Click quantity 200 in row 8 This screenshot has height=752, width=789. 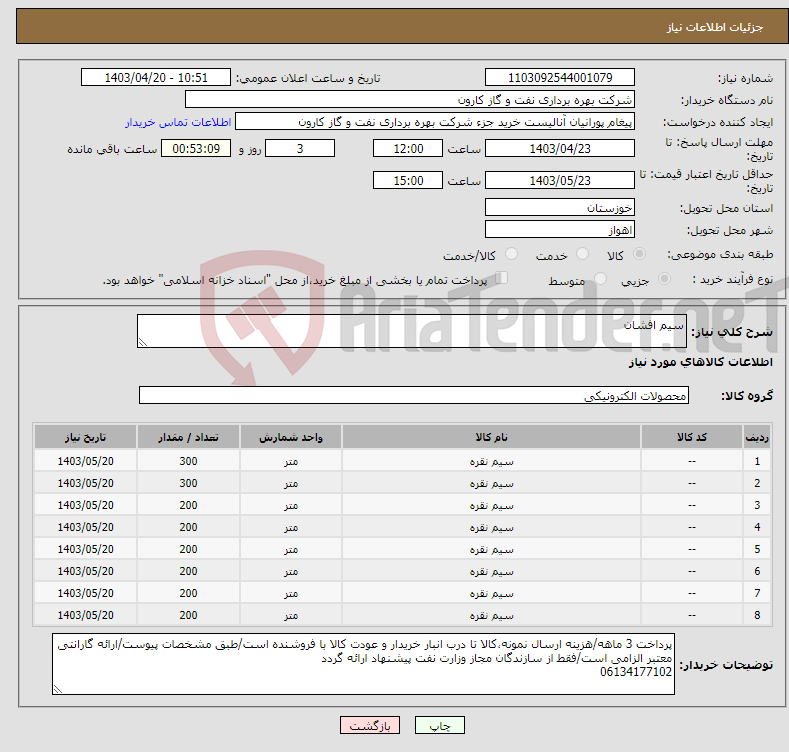(188, 615)
